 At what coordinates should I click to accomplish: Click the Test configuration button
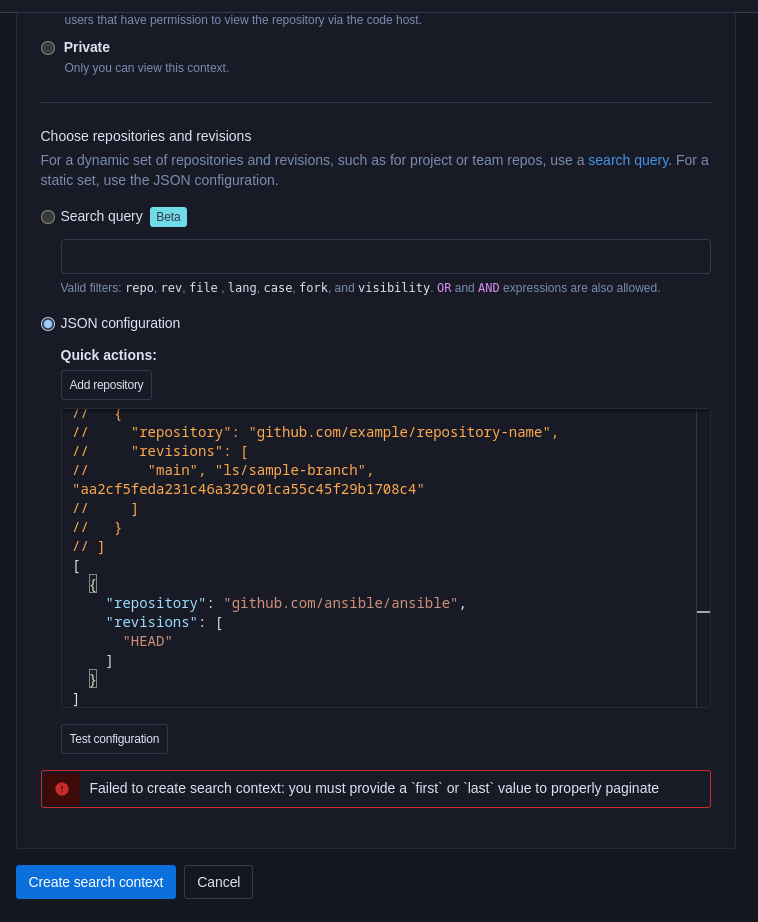pyautogui.click(x=114, y=738)
